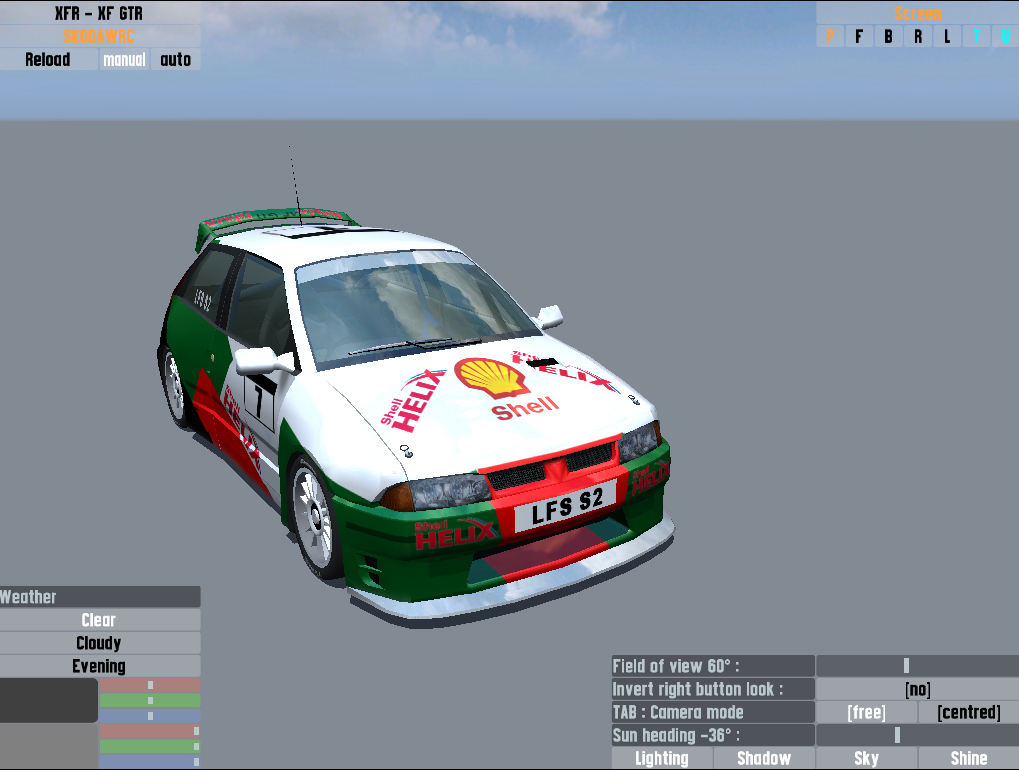Click the 'Field of view 60°' label
The width and height of the screenshot is (1019, 770).
[x=713, y=666]
